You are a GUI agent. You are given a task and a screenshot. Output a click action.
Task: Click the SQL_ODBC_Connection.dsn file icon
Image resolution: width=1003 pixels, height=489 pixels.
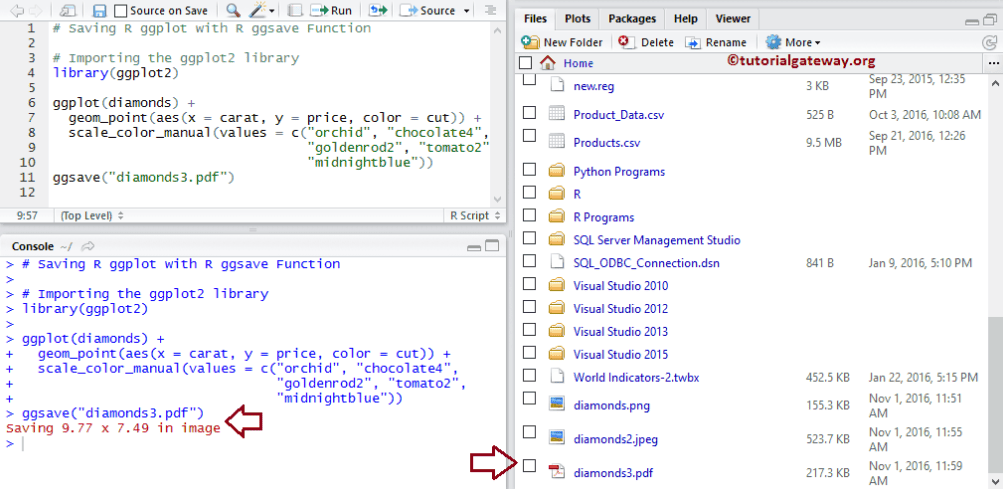click(x=557, y=262)
